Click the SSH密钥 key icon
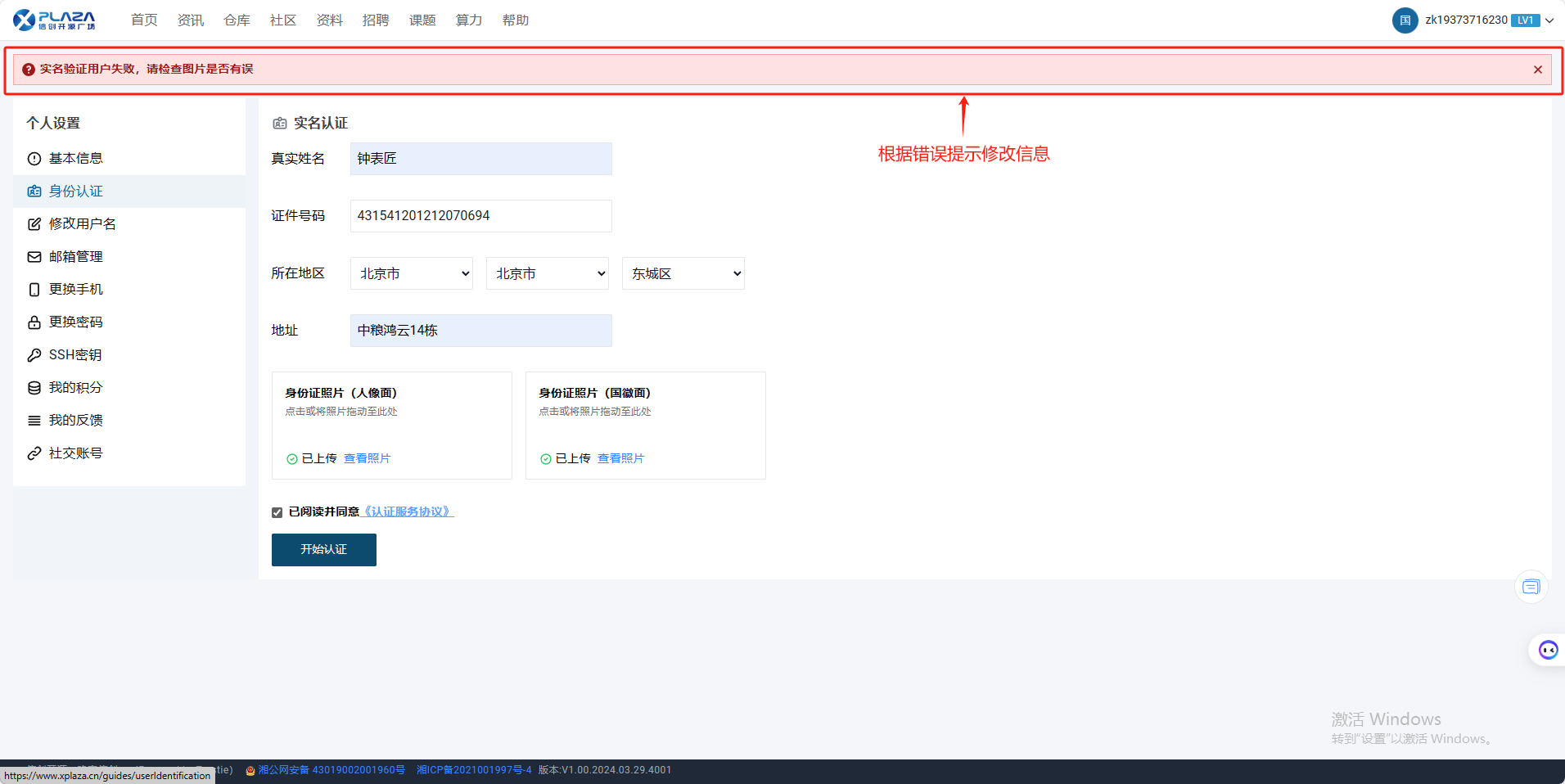Viewport: 1565px width, 784px height. [x=34, y=355]
